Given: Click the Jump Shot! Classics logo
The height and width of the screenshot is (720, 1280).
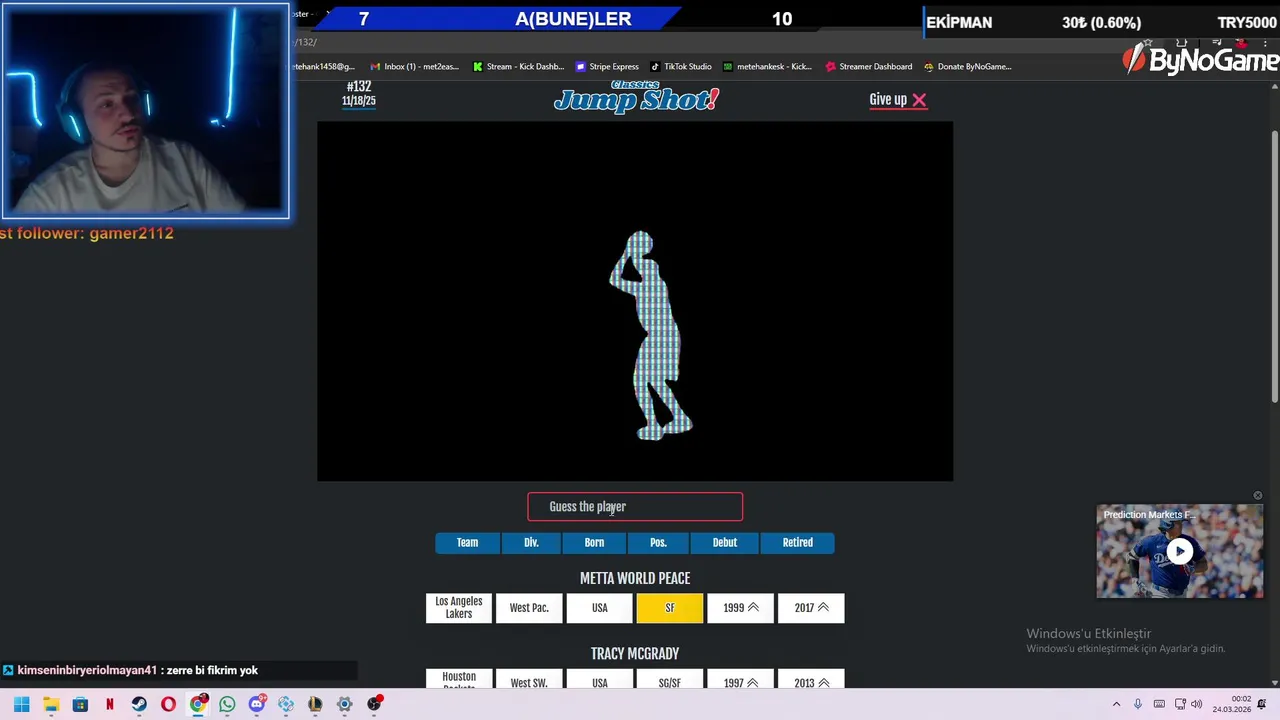Looking at the screenshot, I should click(636, 98).
